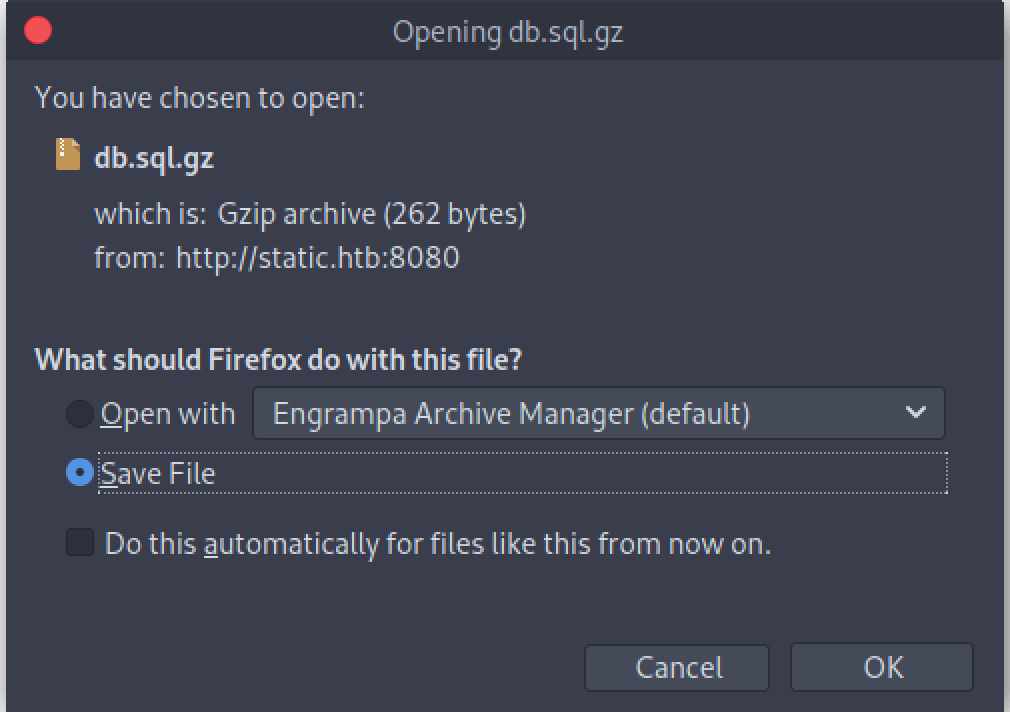Click the from: label
The image size is (1010, 712).
(x=129, y=258)
